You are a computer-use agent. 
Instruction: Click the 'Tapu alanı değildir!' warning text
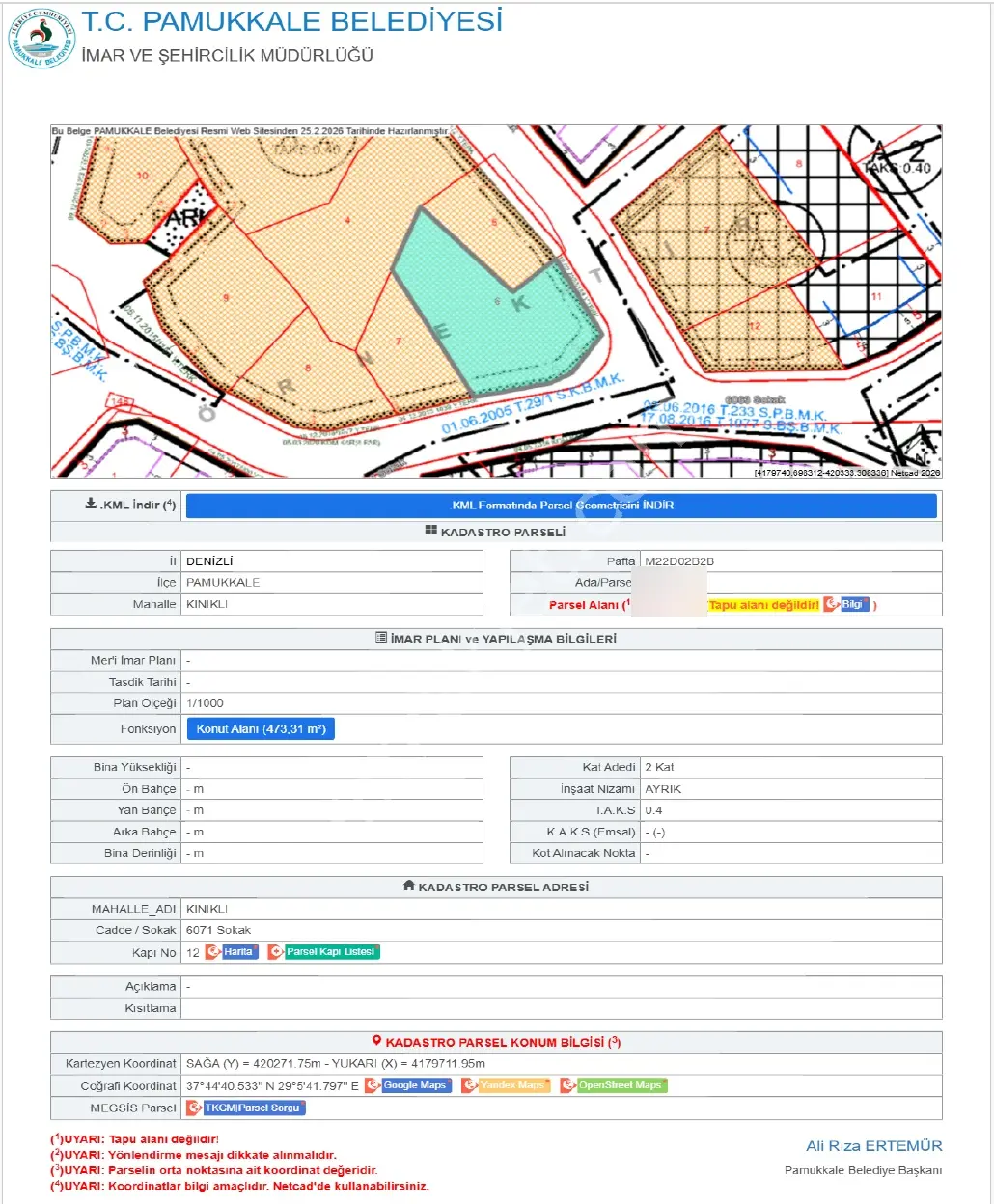click(x=763, y=605)
